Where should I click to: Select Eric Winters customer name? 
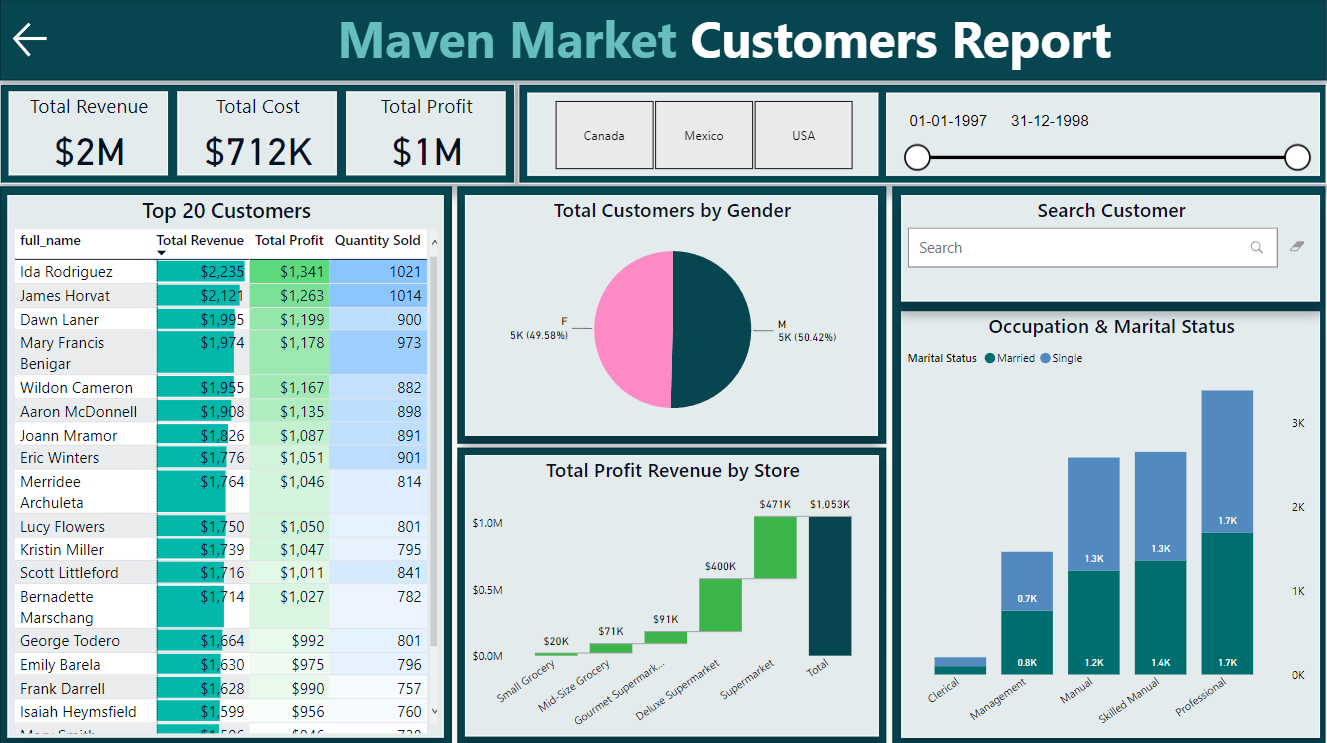click(60, 458)
